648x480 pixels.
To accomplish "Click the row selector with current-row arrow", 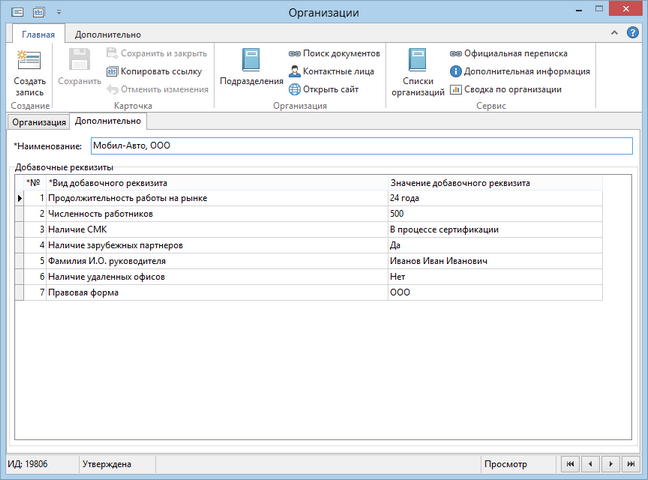I will coord(19,198).
